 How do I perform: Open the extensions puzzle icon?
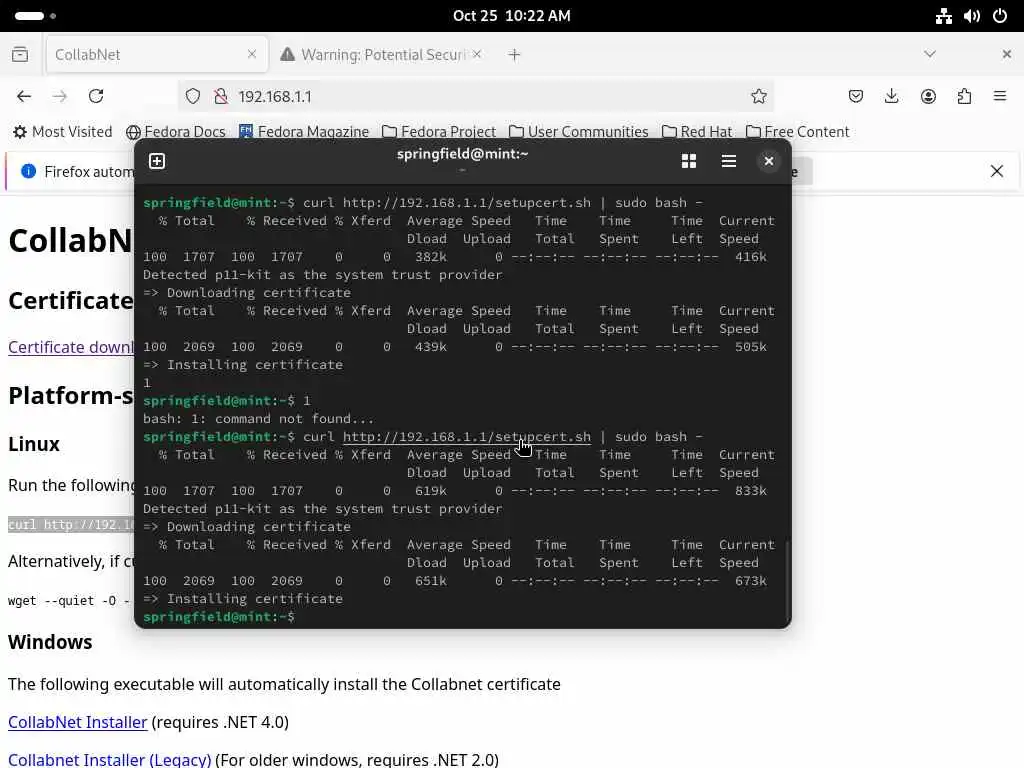click(964, 97)
